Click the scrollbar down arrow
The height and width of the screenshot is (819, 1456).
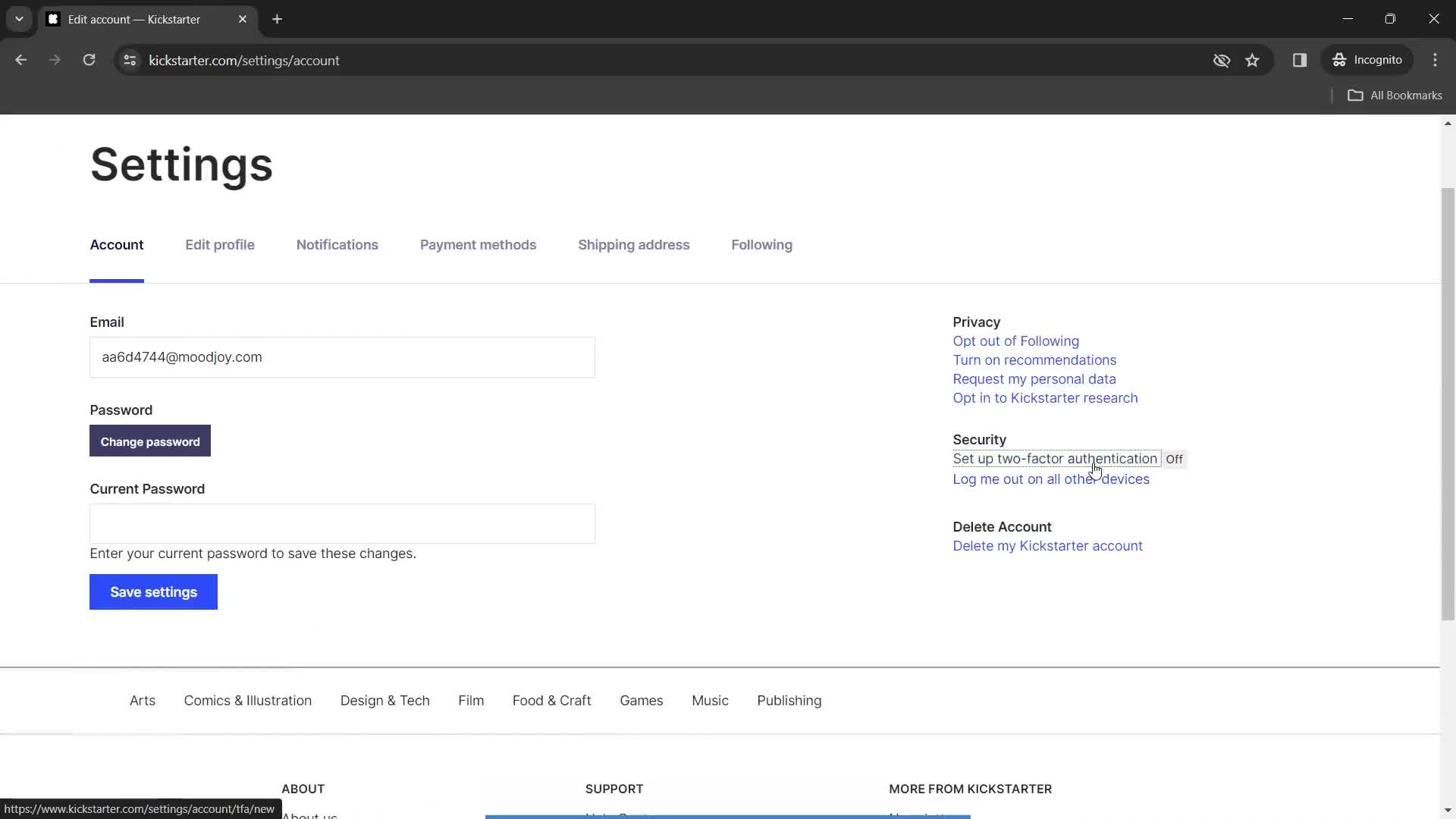1448,810
